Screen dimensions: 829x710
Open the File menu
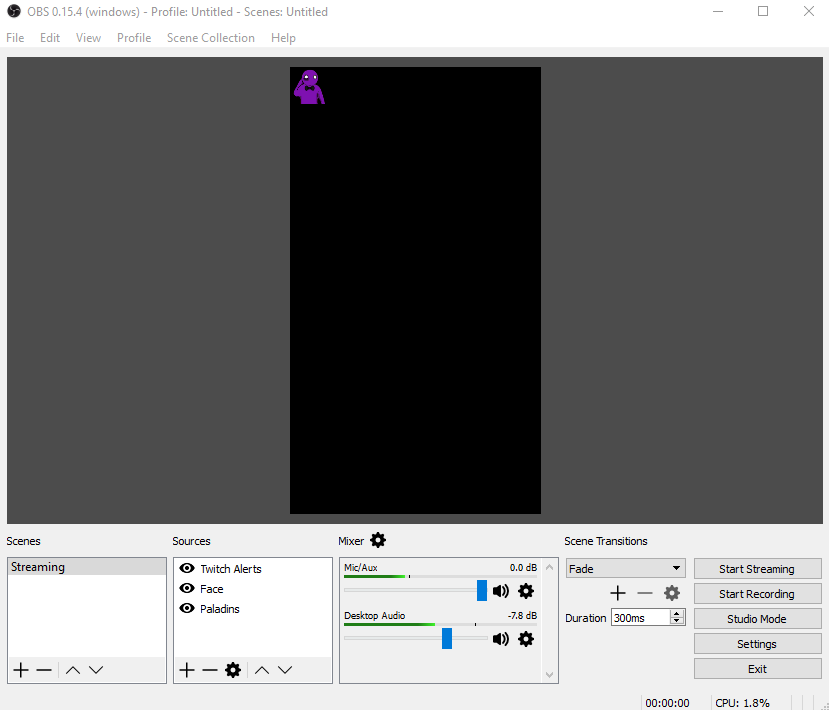[15, 38]
